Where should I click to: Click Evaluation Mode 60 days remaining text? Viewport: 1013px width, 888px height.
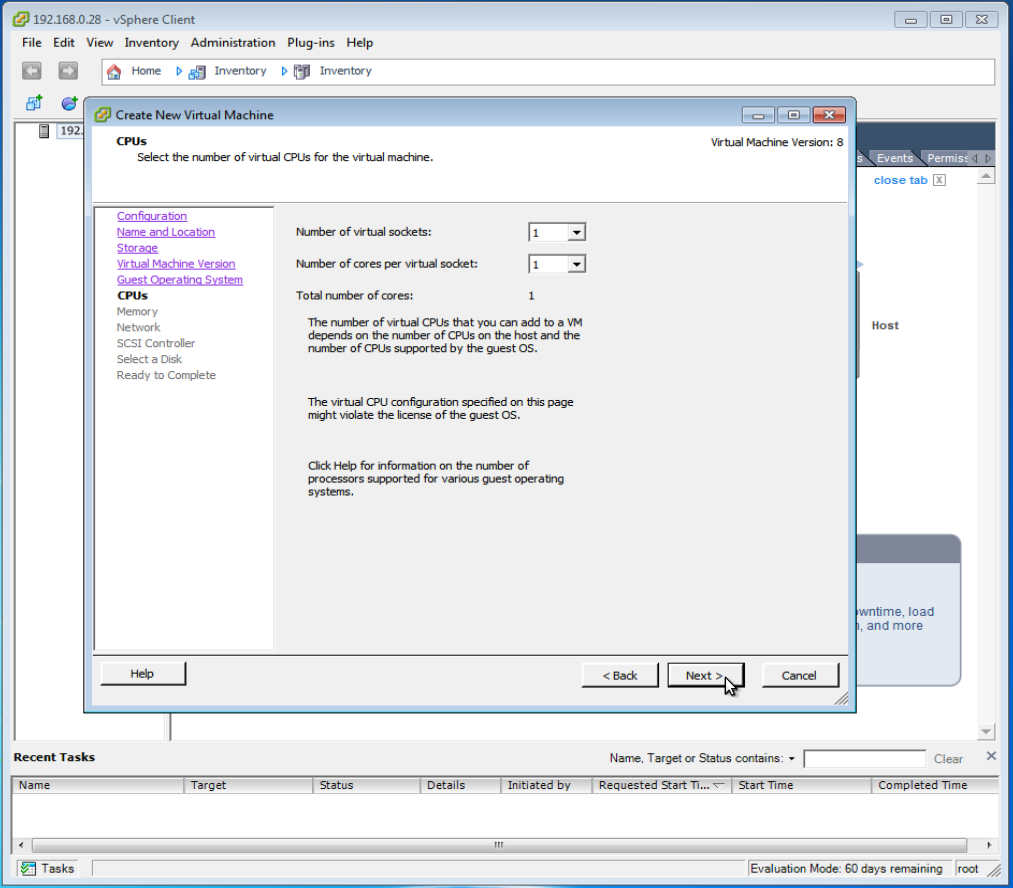click(x=846, y=869)
